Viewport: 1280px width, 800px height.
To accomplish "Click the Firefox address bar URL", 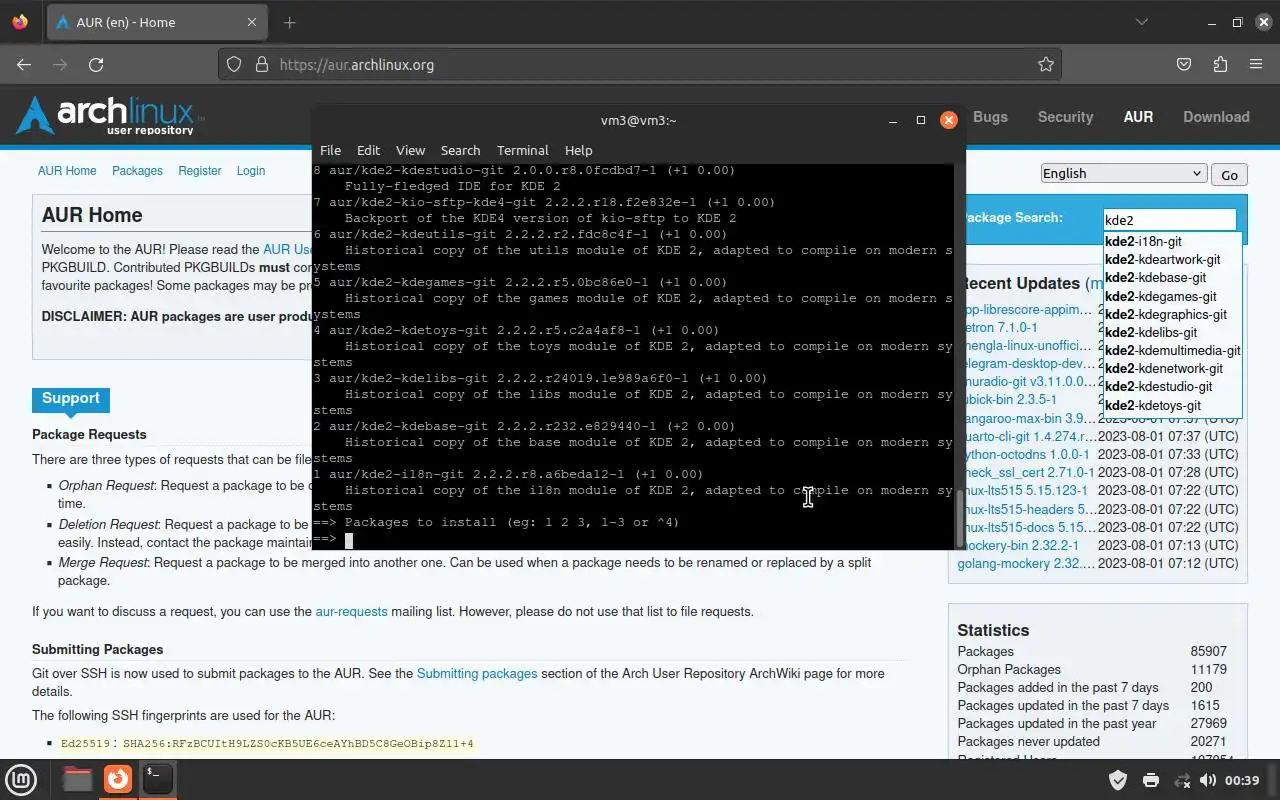I will click(356, 64).
